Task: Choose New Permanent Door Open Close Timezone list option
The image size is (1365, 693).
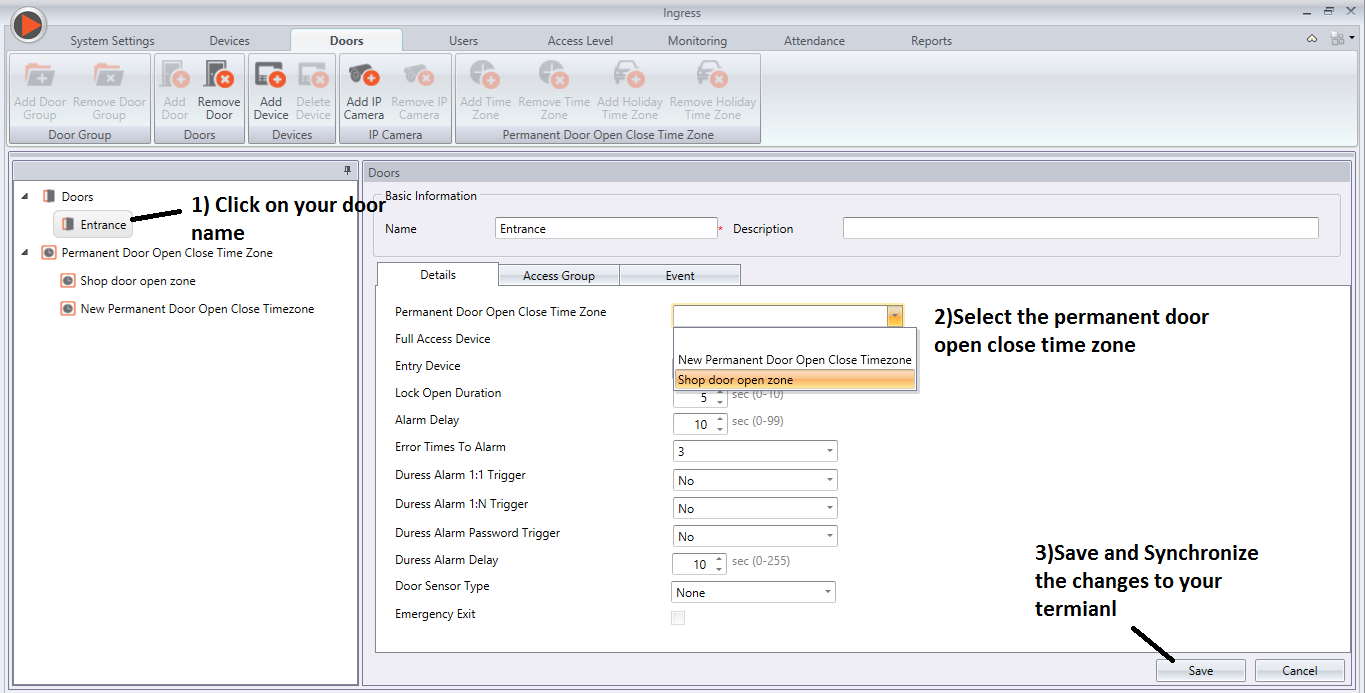Action: pyautogui.click(x=794, y=360)
